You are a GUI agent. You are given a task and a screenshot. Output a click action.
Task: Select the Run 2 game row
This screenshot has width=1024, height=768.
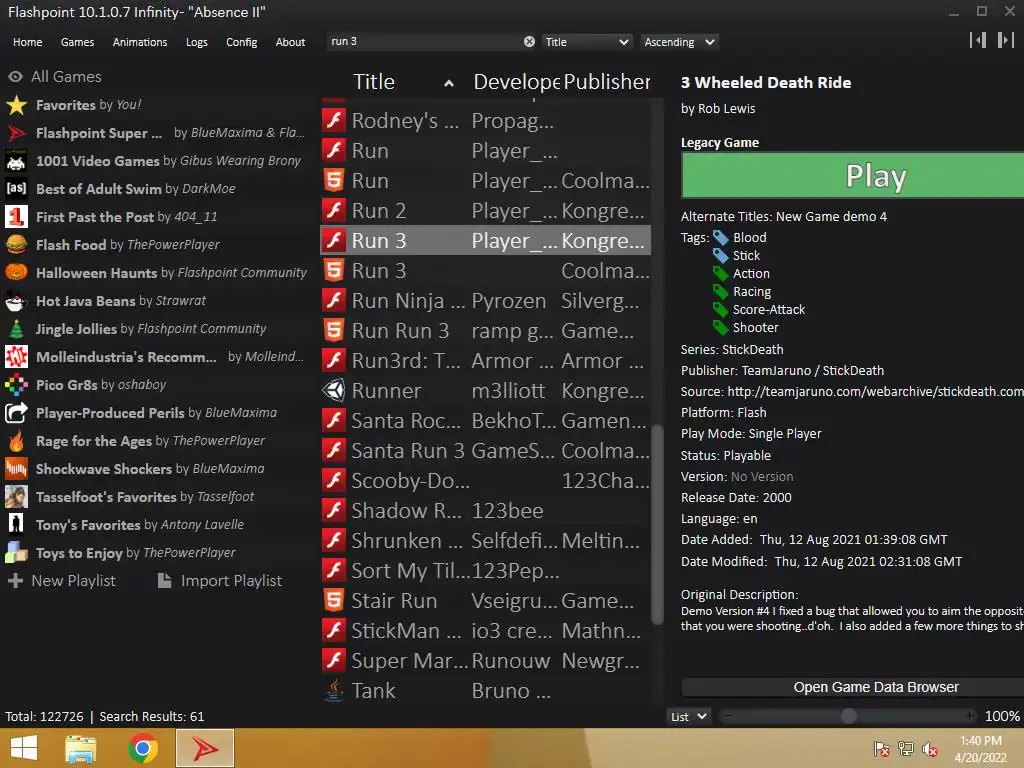click(x=485, y=210)
